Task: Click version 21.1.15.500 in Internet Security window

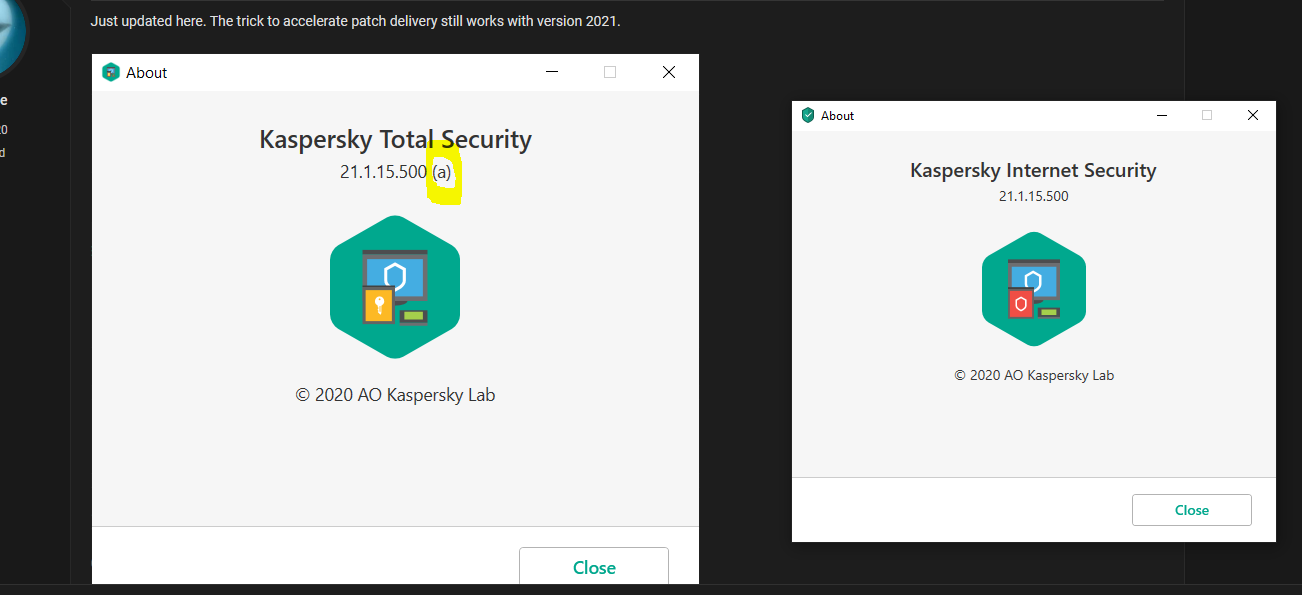Action: click(x=1033, y=196)
